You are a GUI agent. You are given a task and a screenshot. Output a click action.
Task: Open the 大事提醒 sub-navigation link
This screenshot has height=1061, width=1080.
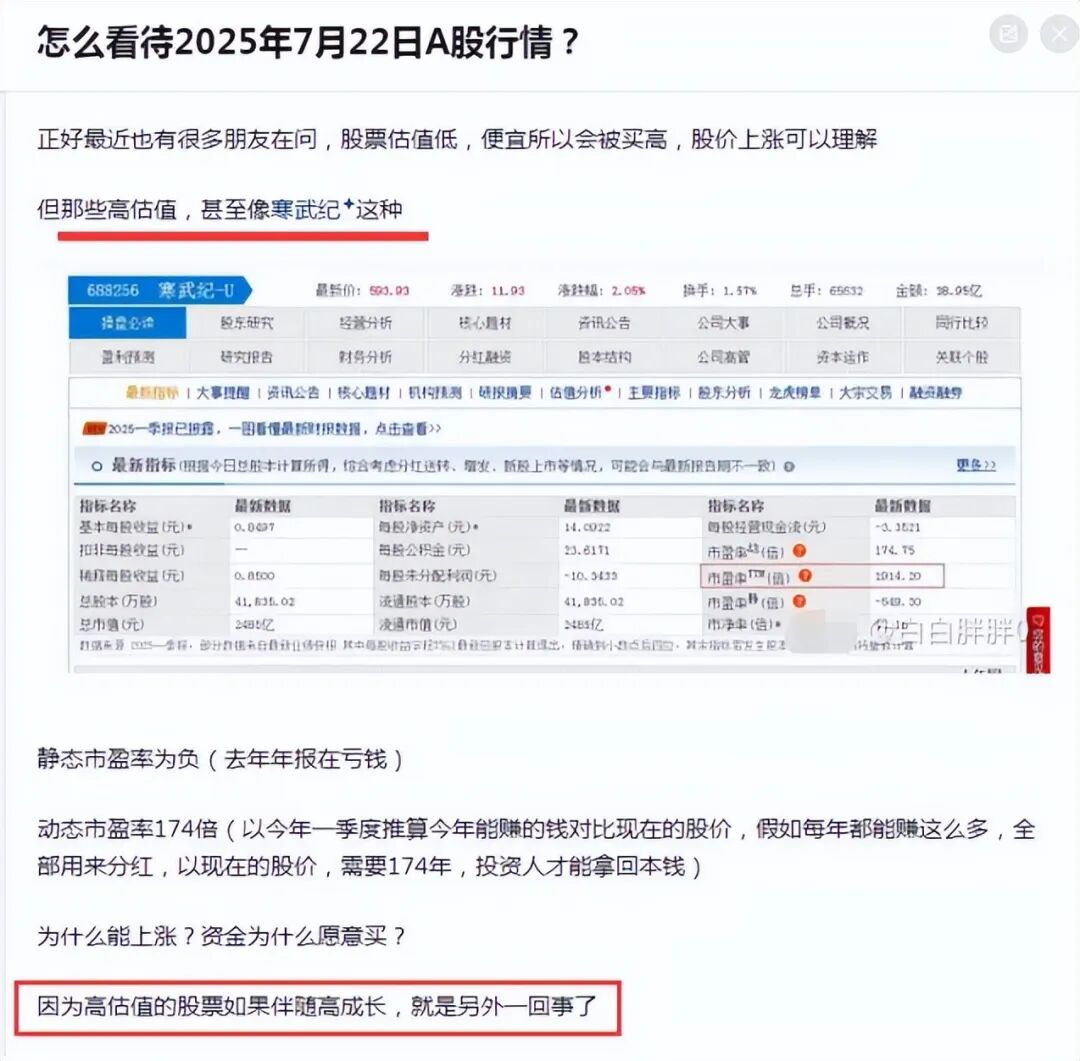tap(222, 393)
